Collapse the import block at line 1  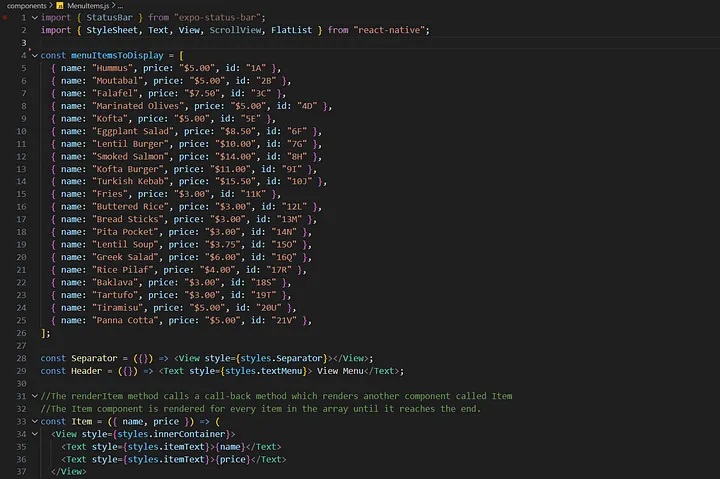[34, 18]
